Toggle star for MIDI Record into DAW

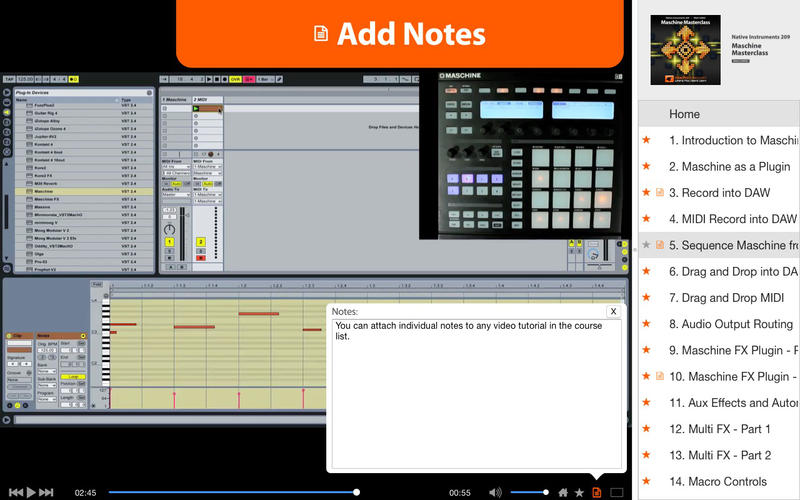(x=646, y=218)
